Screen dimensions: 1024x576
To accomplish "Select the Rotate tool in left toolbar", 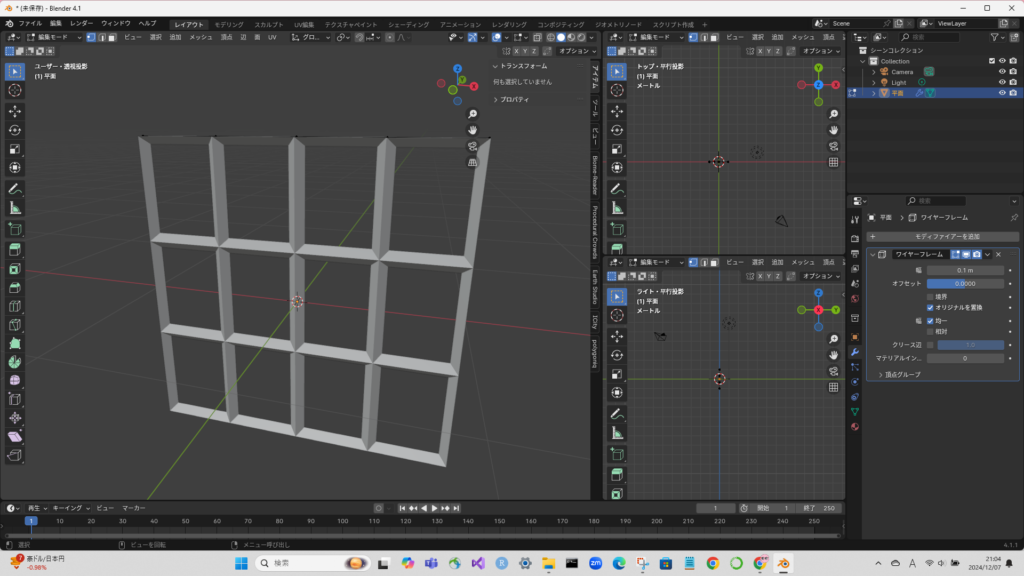I will point(15,130).
